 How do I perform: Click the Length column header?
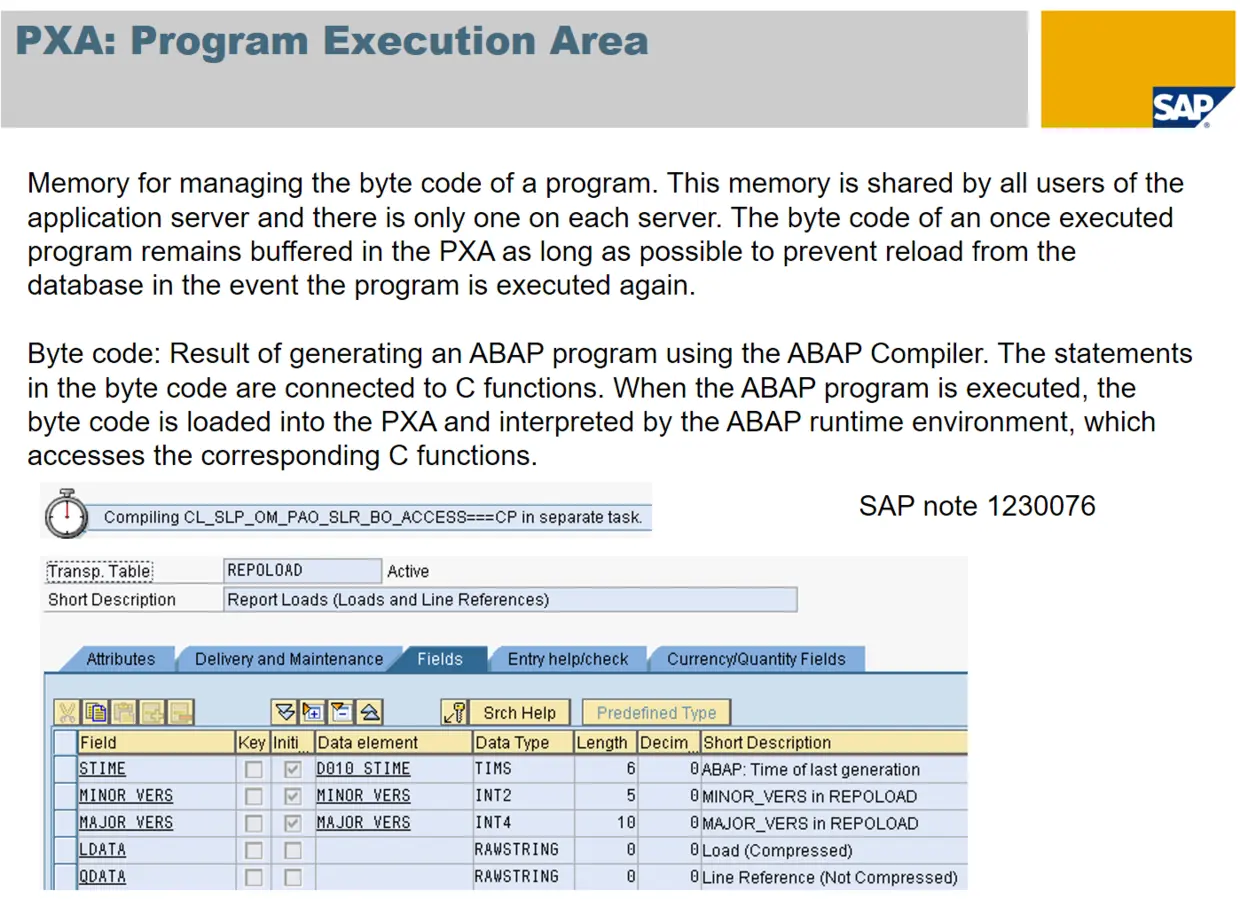[x=605, y=743]
